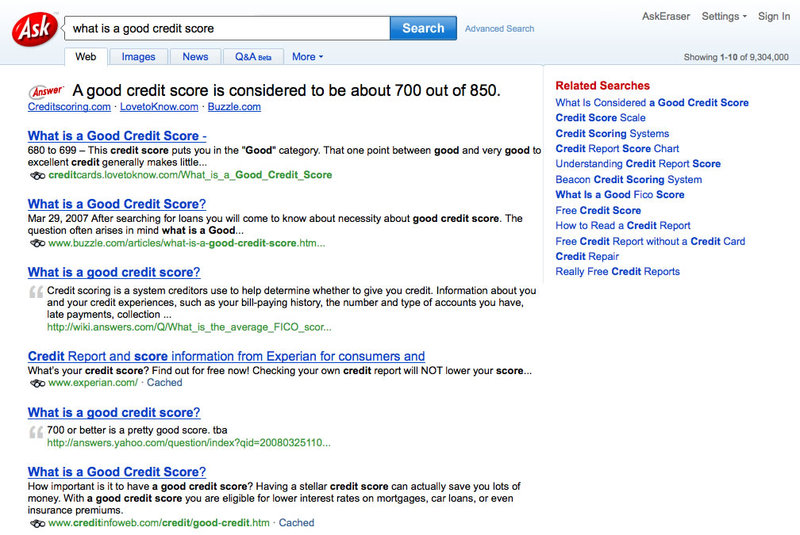Switch to the News tab

195,57
